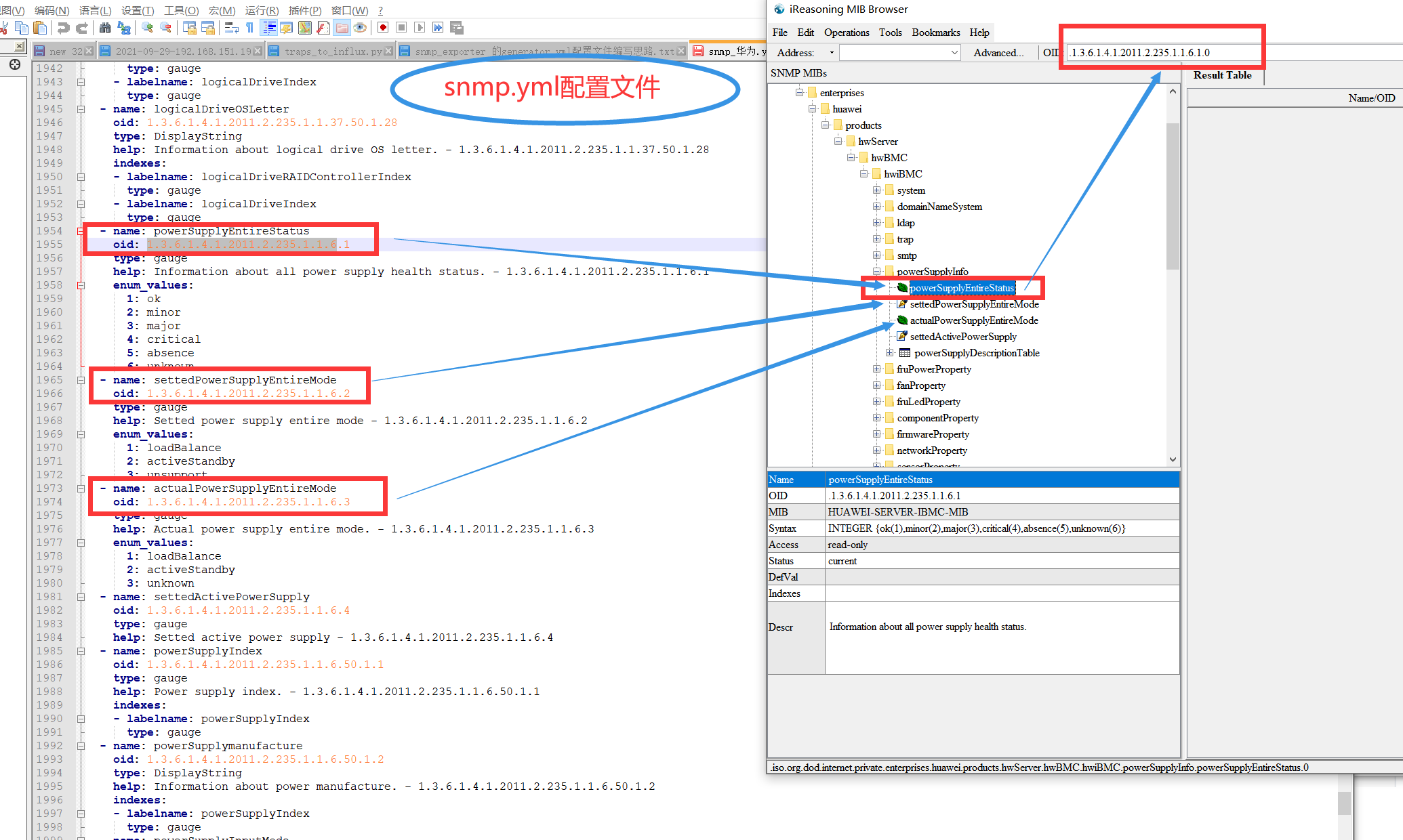Click the Zoom Out toolbar icon

[x=165, y=28]
